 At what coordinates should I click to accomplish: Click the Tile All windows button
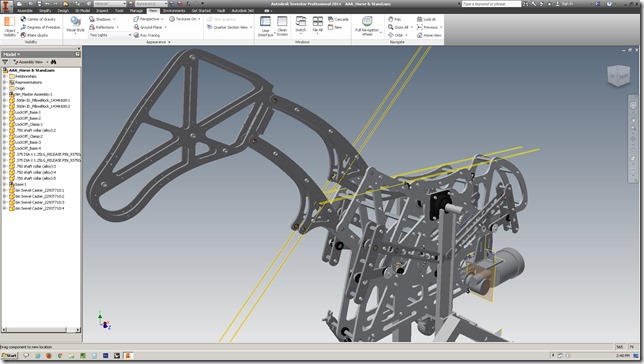317,25
